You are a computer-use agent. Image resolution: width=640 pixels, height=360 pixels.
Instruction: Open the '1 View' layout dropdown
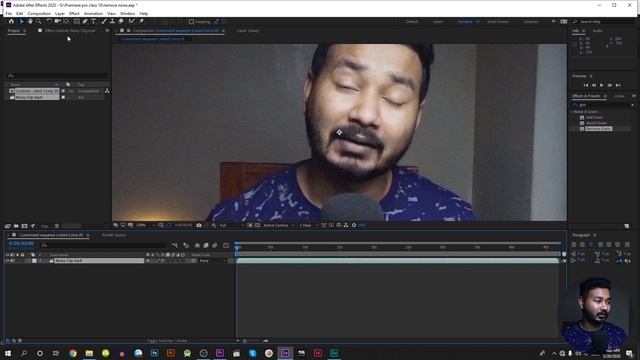(308, 225)
